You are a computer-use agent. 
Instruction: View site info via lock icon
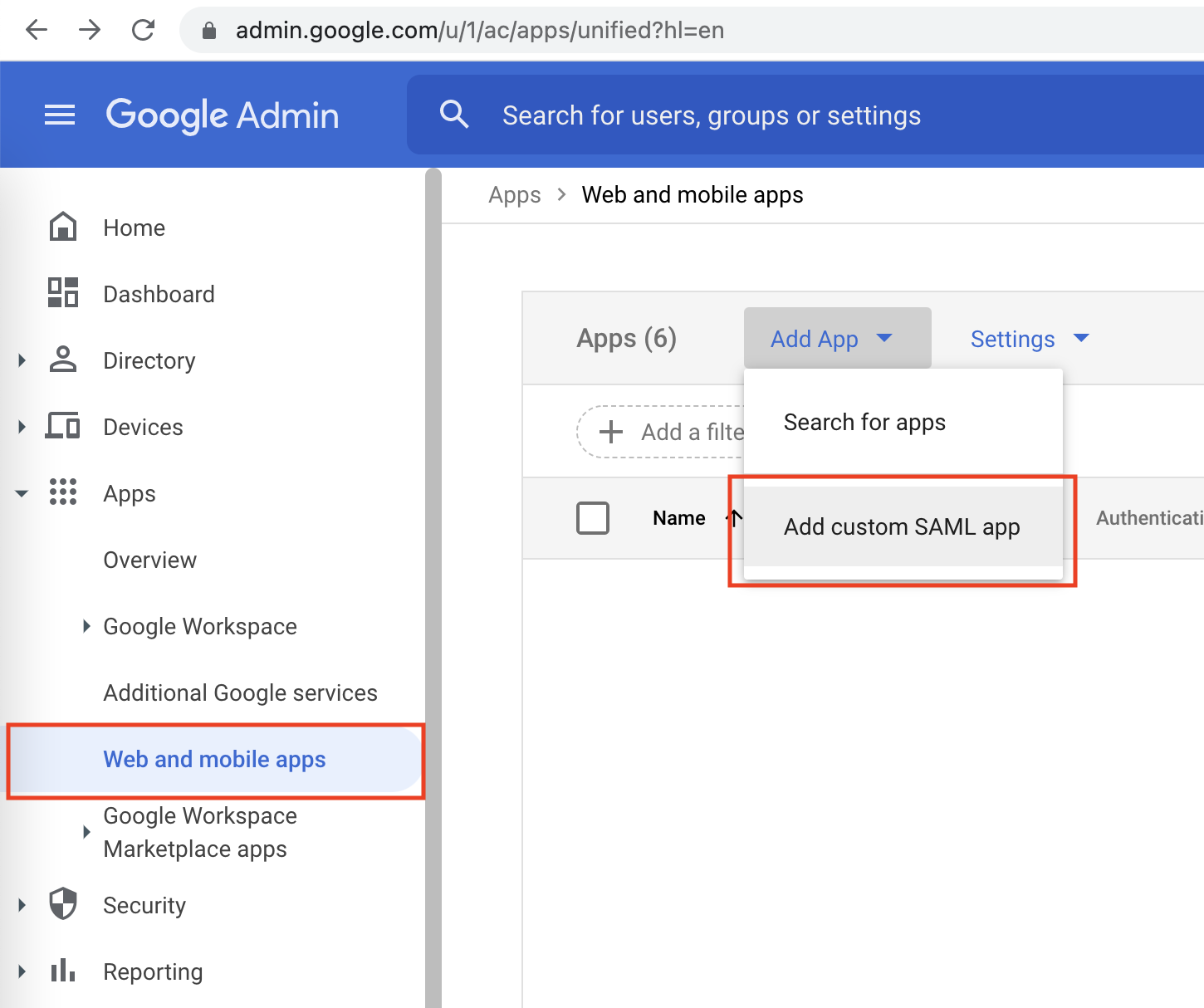[x=209, y=31]
